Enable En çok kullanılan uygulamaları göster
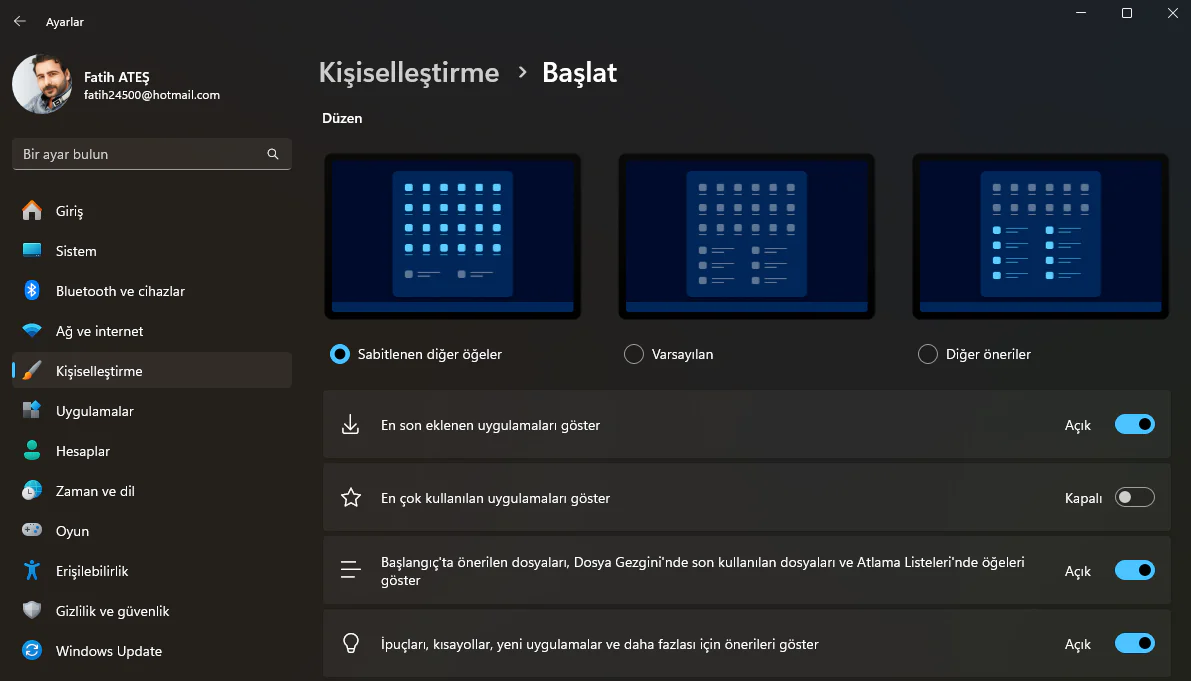1191x681 pixels. tap(1134, 496)
